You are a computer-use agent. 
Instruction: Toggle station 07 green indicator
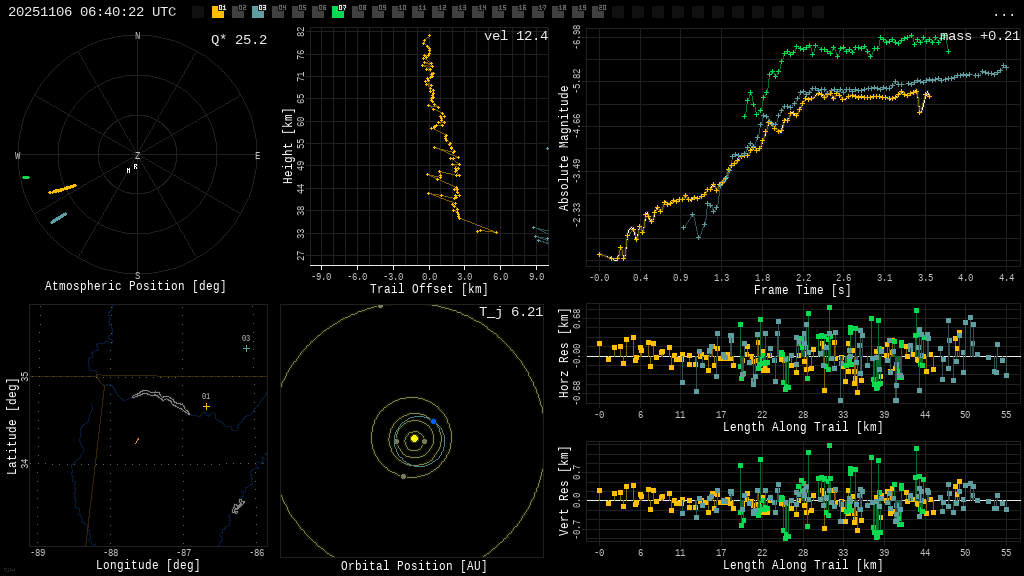[x=338, y=12]
